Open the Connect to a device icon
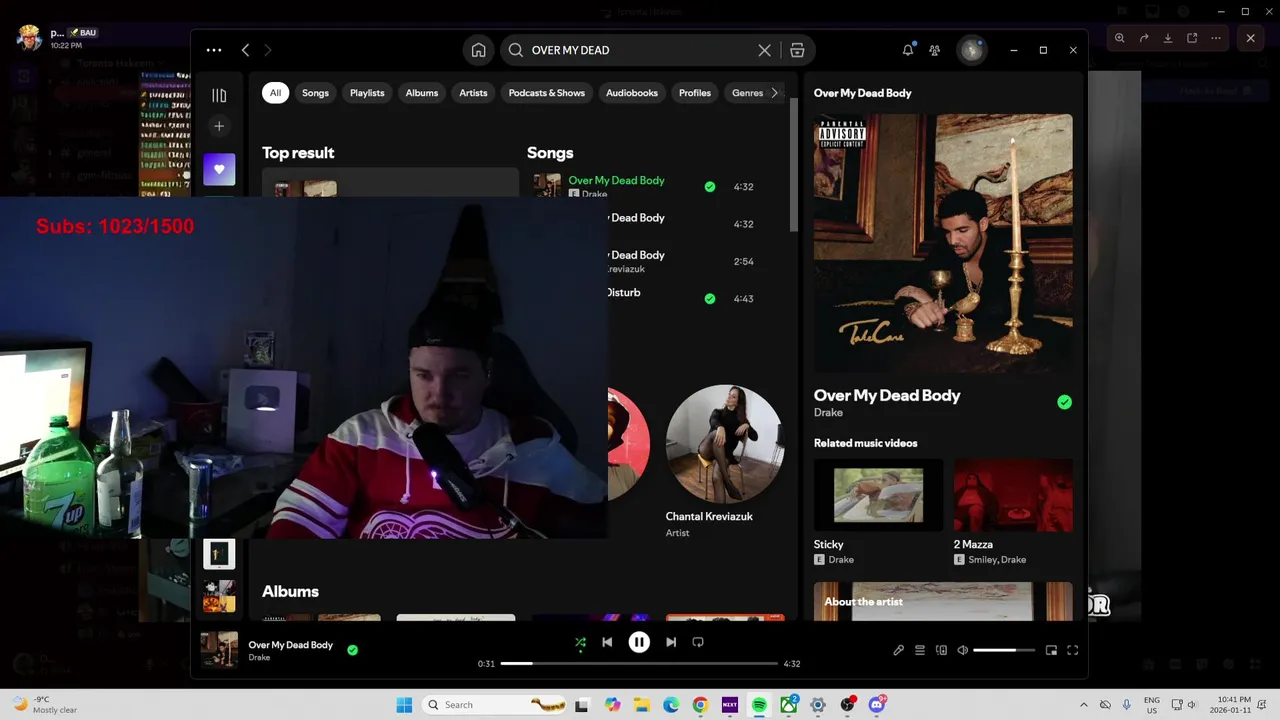 [941, 650]
